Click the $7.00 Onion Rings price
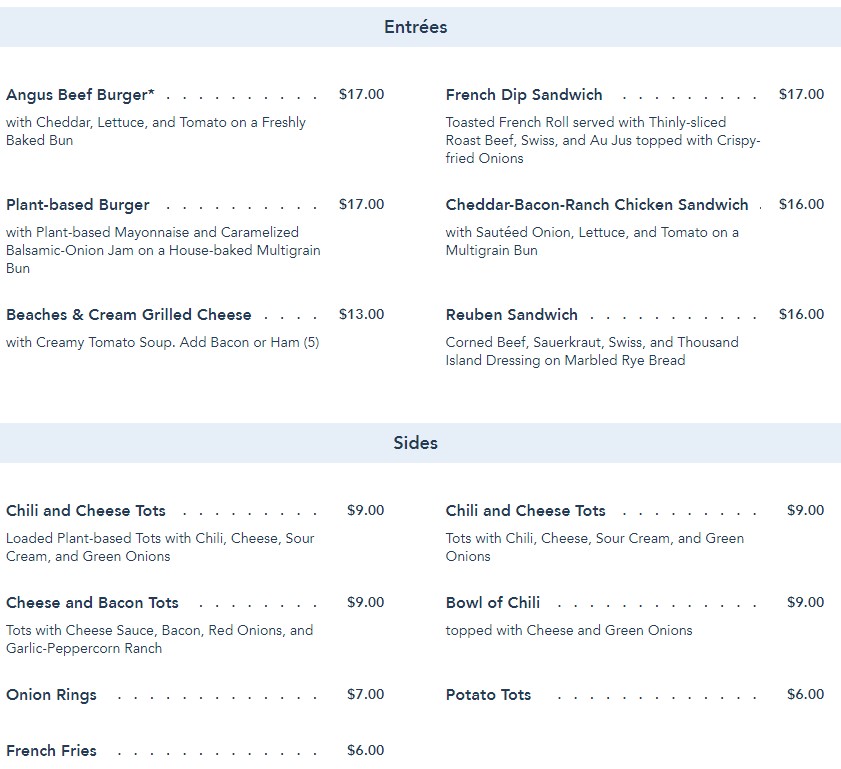The width and height of the screenshot is (841, 769). 365,694
